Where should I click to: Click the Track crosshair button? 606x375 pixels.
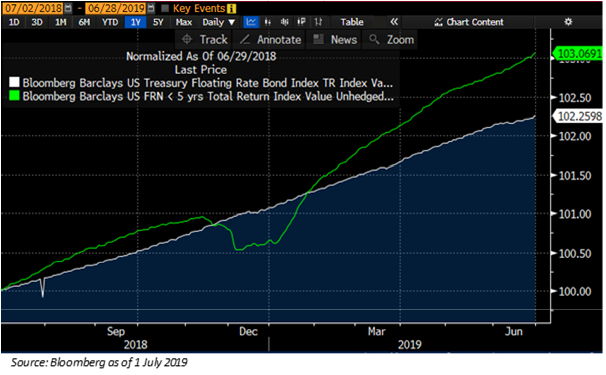click(x=204, y=39)
